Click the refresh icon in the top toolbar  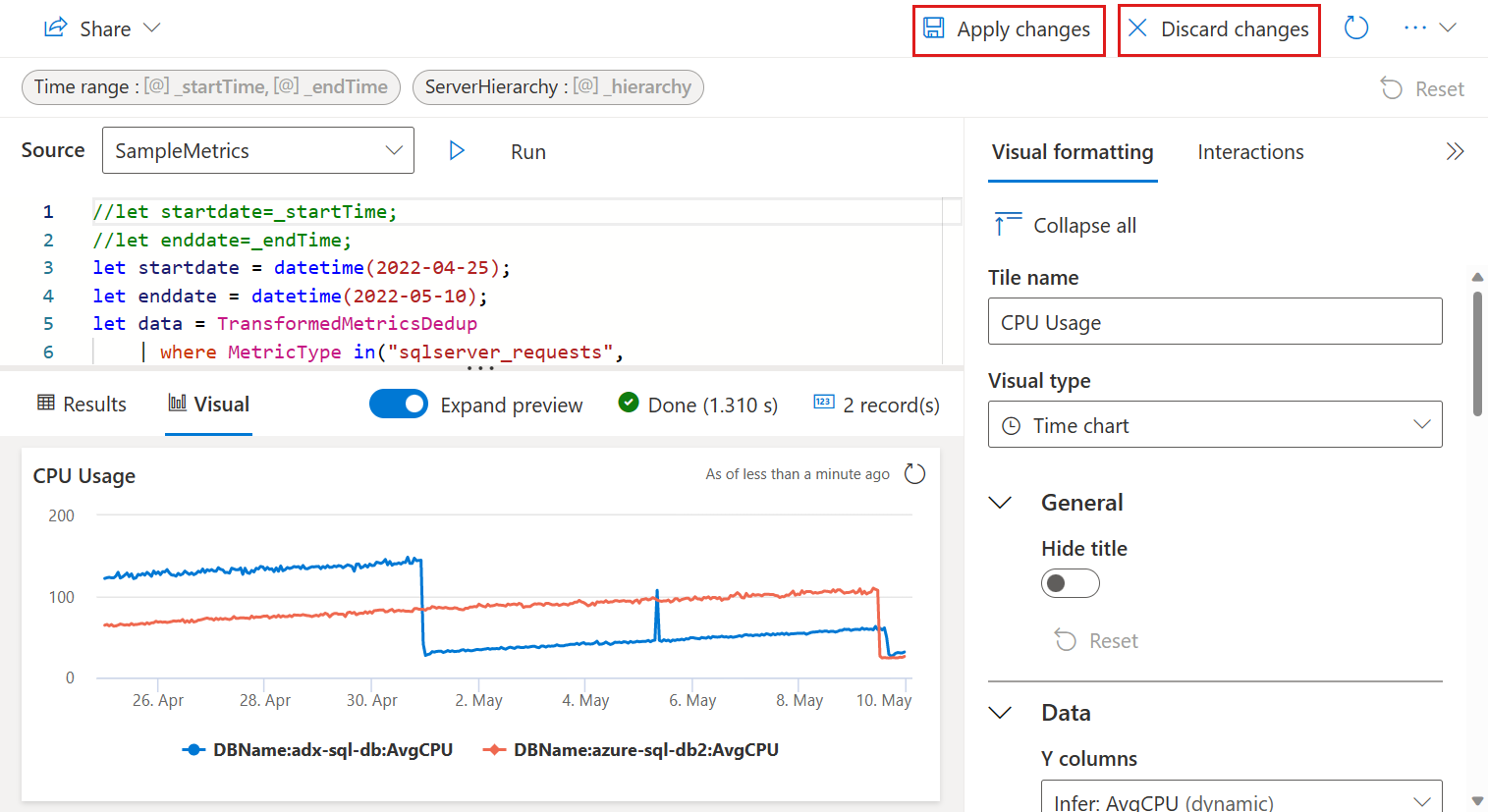[1356, 28]
